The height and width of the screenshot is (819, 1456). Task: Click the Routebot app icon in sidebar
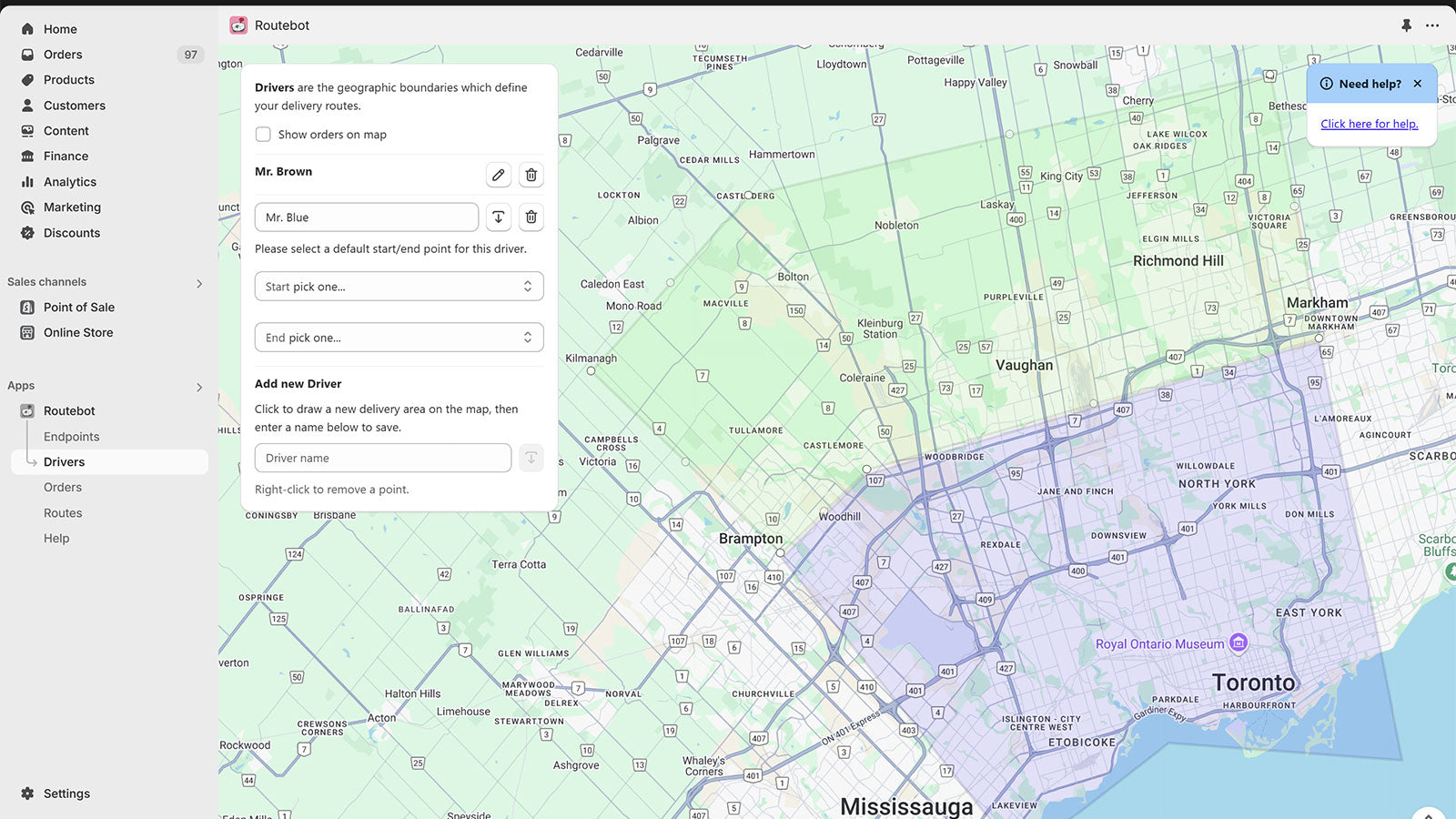pyautogui.click(x=27, y=411)
